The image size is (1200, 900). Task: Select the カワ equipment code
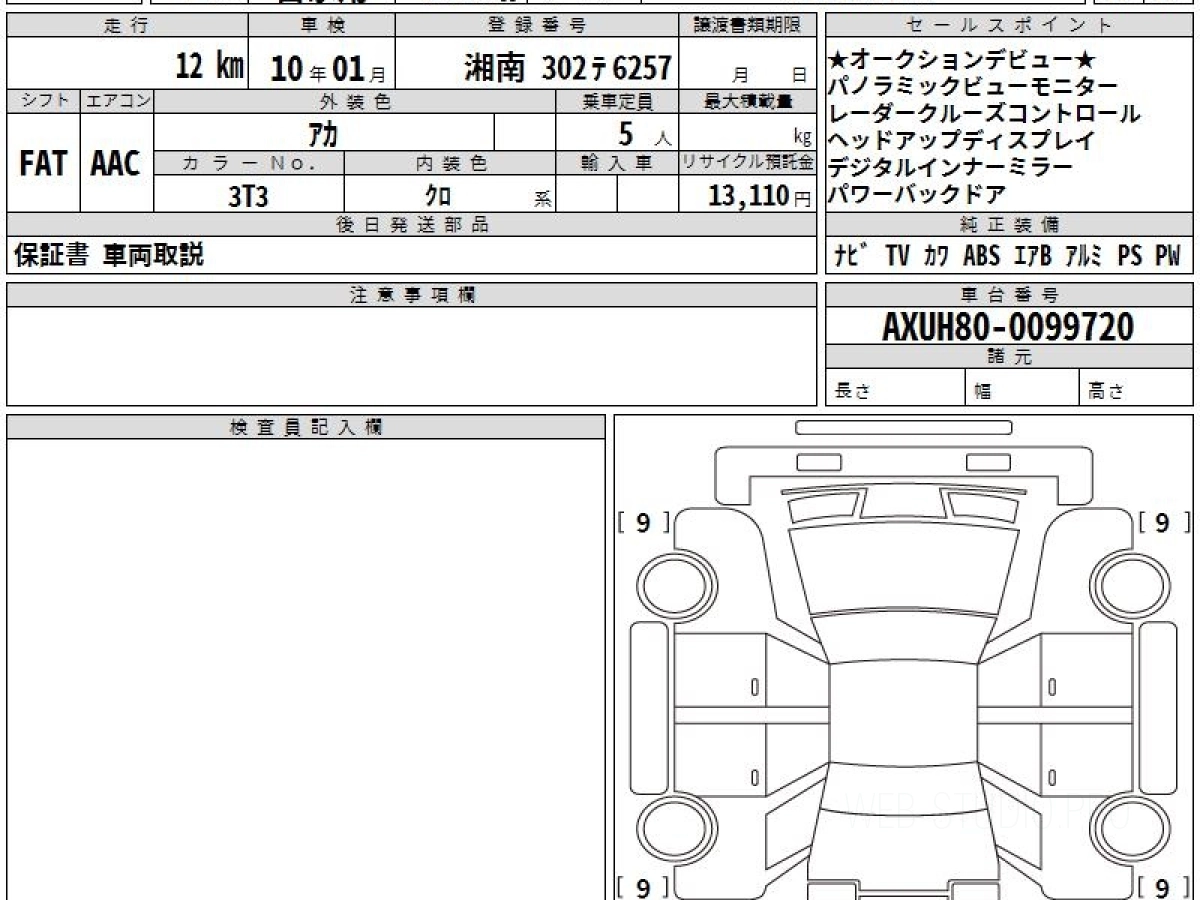pyautogui.click(x=937, y=256)
